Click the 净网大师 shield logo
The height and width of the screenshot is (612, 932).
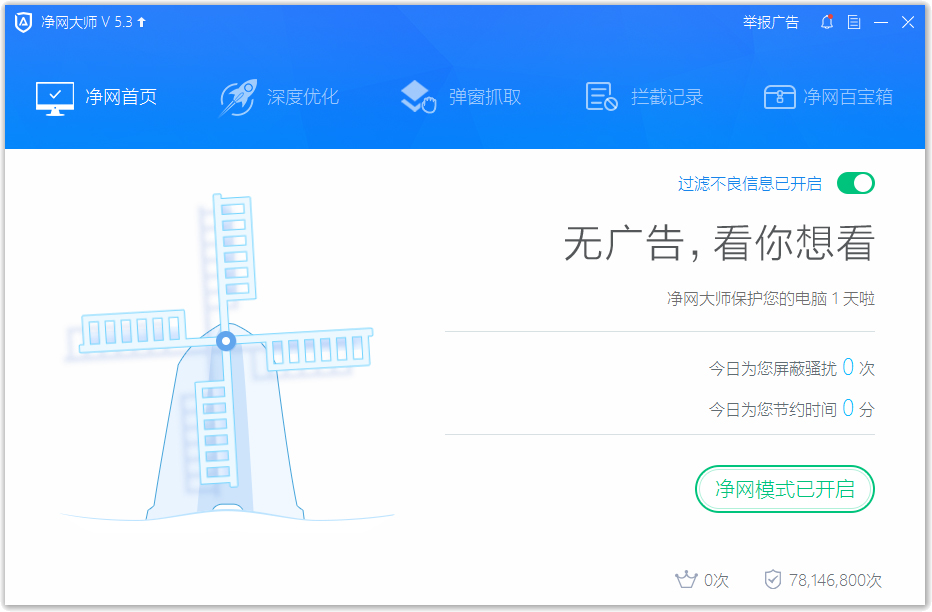pos(22,21)
